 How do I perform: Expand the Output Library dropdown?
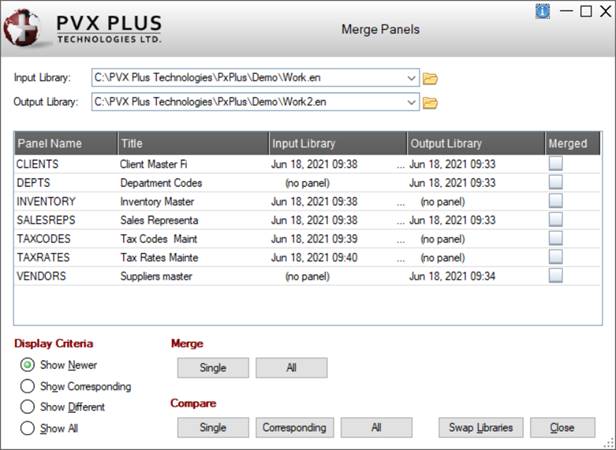[412, 102]
